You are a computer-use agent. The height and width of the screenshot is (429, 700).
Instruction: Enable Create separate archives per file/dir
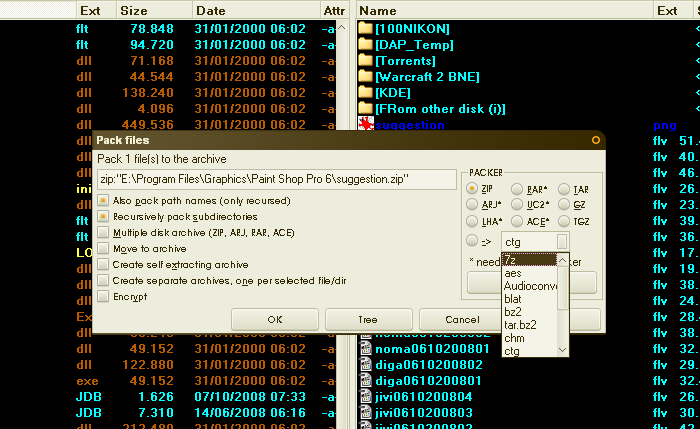tap(103, 281)
